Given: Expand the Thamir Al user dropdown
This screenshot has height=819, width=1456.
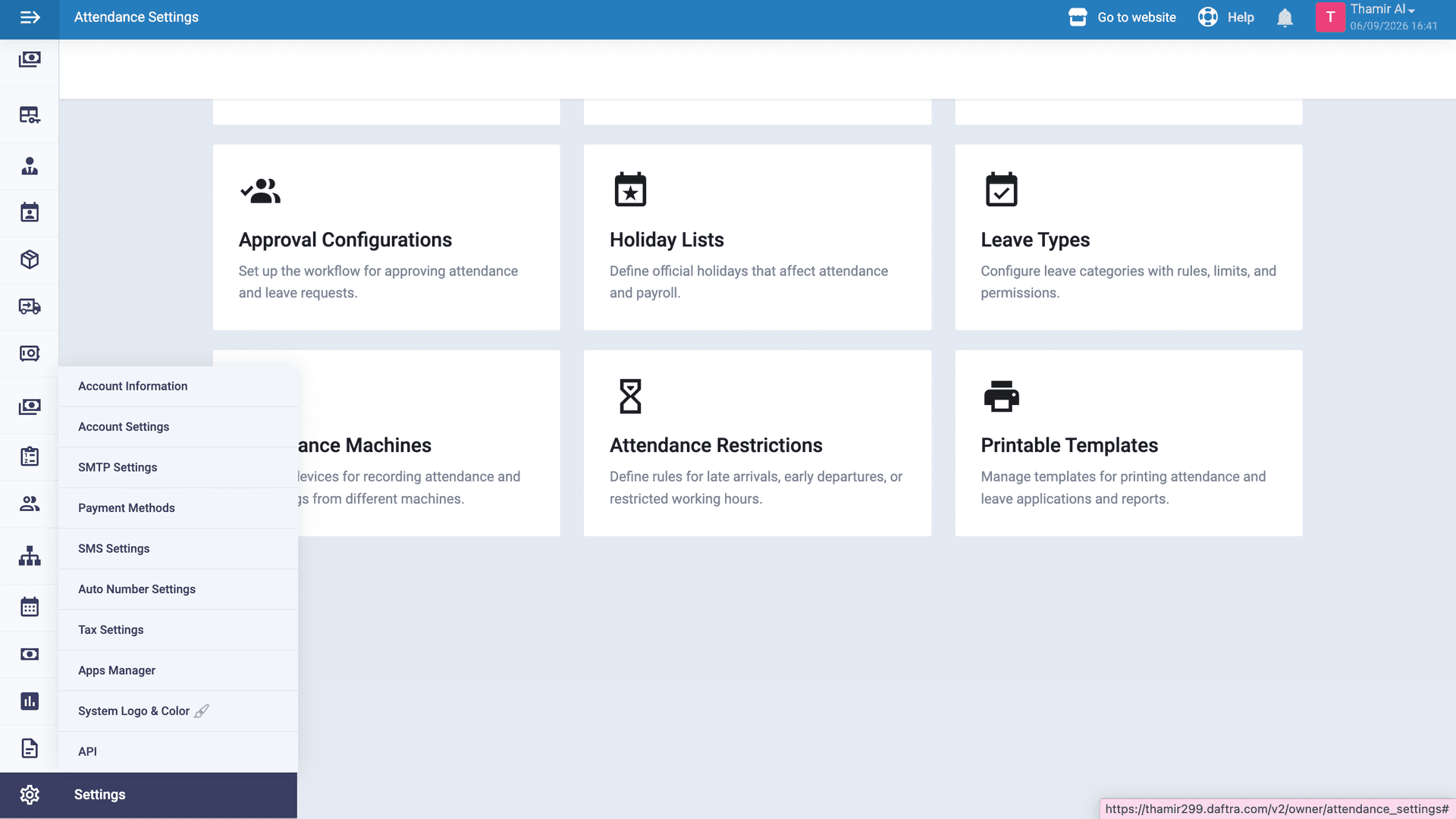Looking at the screenshot, I should 1382,9.
